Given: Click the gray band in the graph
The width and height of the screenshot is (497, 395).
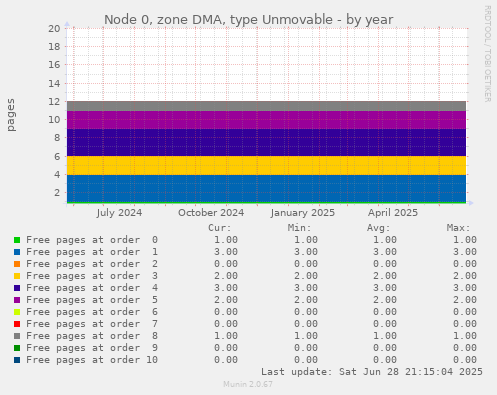Looking at the screenshot, I should click(266, 106).
